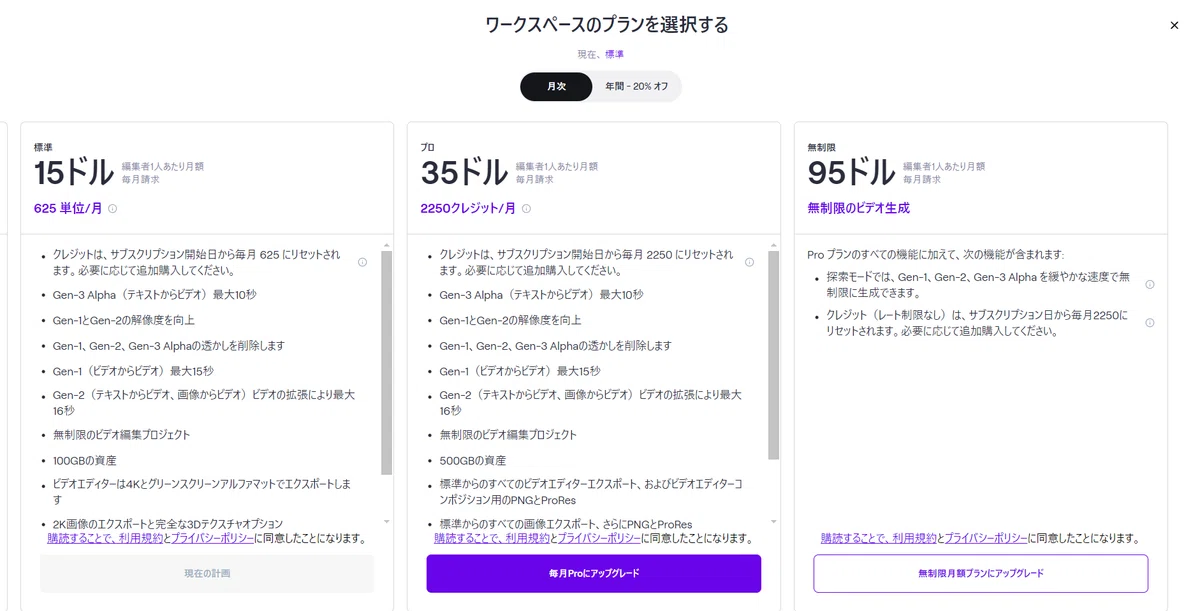Screen dimensions: 1200x611
Task: Click scroll-down arrow in Standard feature list
Action: 387,521
